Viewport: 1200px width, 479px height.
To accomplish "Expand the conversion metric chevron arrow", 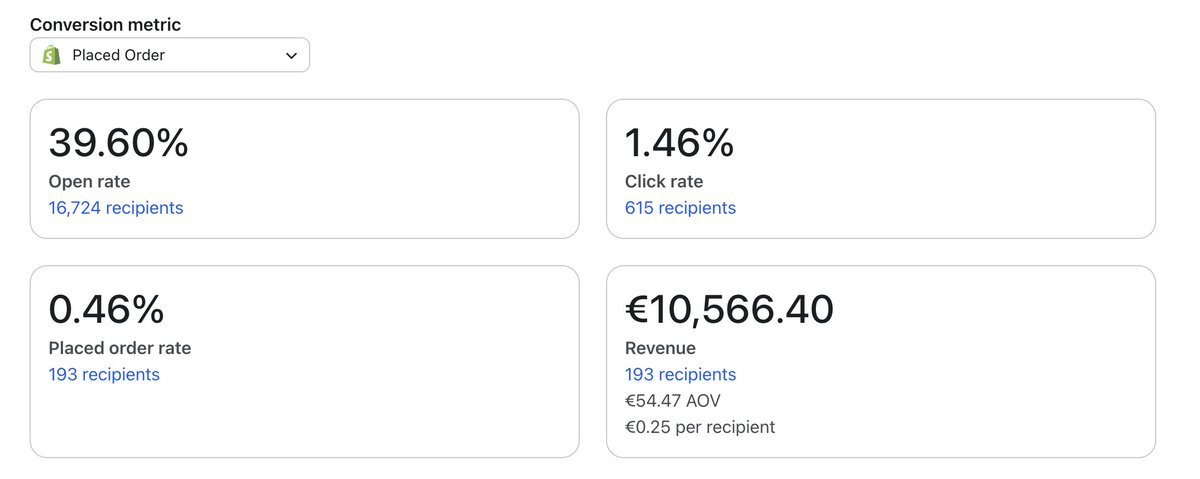I will pyautogui.click(x=291, y=56).
